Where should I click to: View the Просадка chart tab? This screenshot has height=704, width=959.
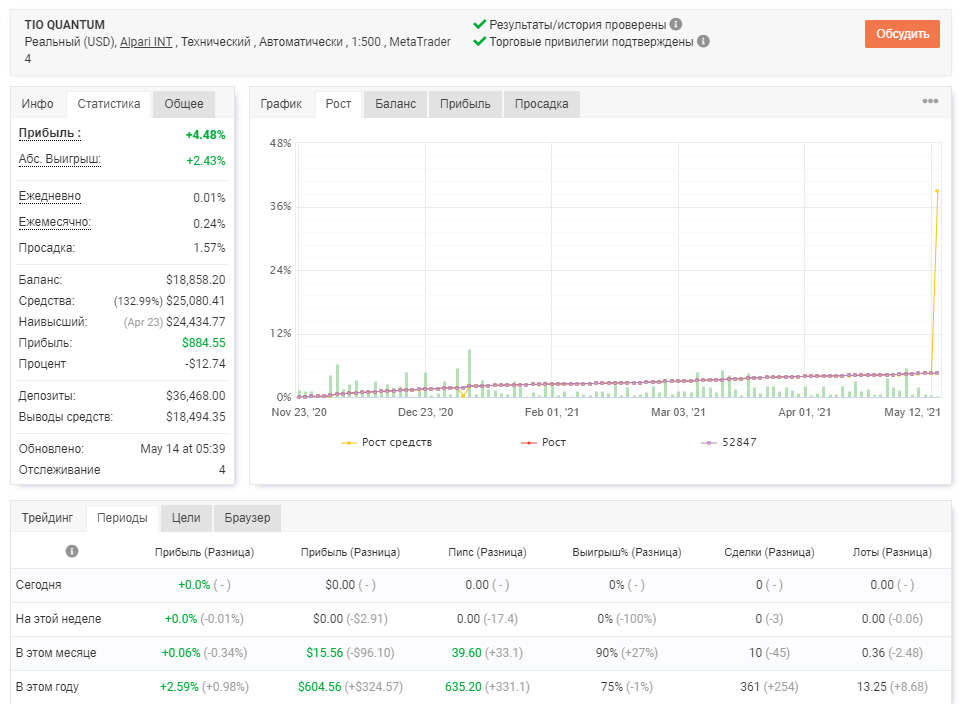[541, 103]
